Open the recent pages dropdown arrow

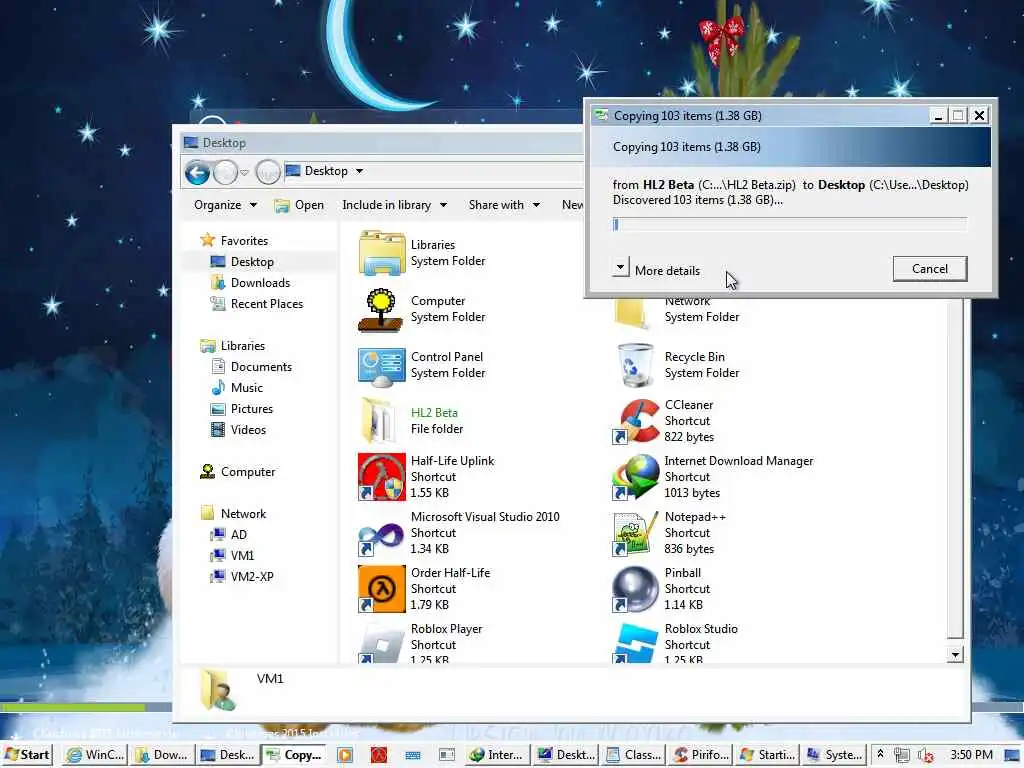pos(244,172)
